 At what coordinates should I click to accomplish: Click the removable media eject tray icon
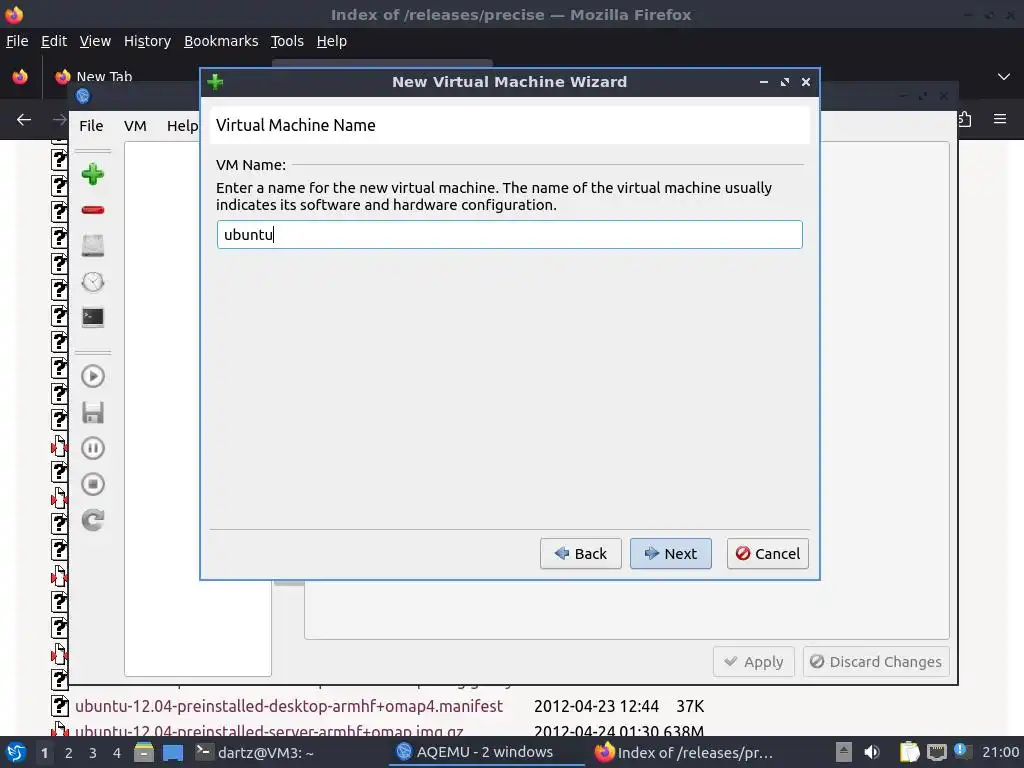844,753
